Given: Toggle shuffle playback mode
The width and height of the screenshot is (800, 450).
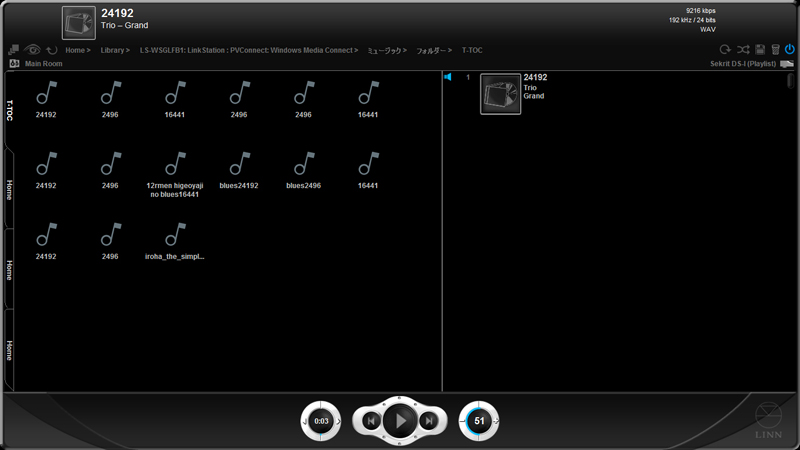Looking at the screenshot, I should pyautogui.click(x=743, y=49).
